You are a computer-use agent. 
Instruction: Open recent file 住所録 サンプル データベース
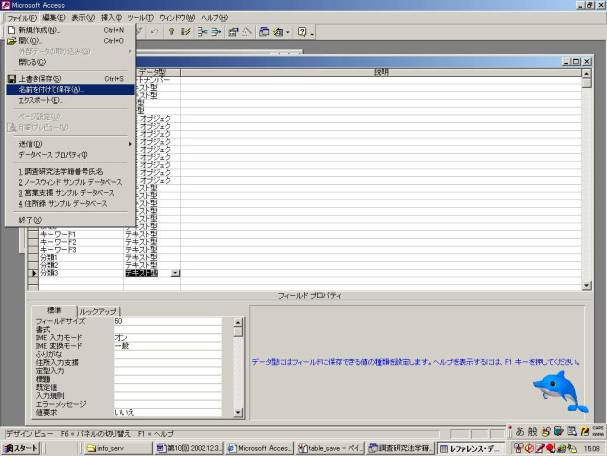pyautogui.click(x=70, y=204)
